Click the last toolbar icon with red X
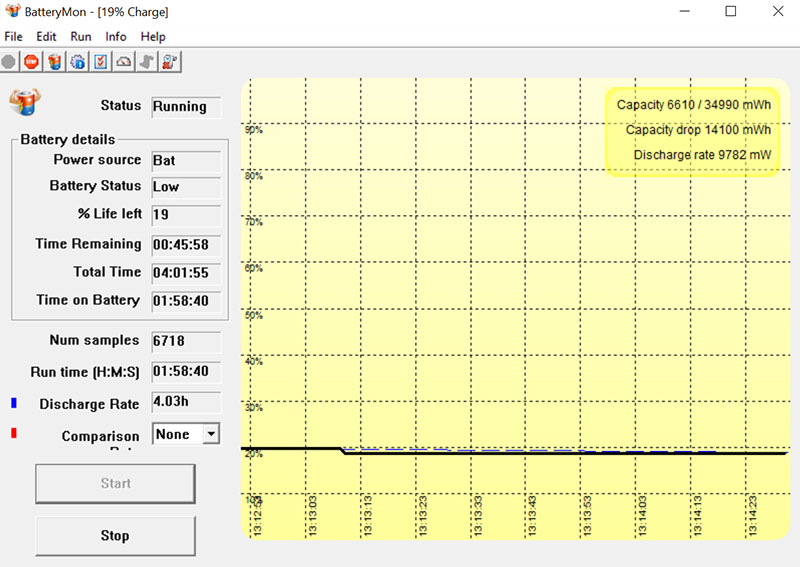The image size is (800, 567). tap(169, 62)
